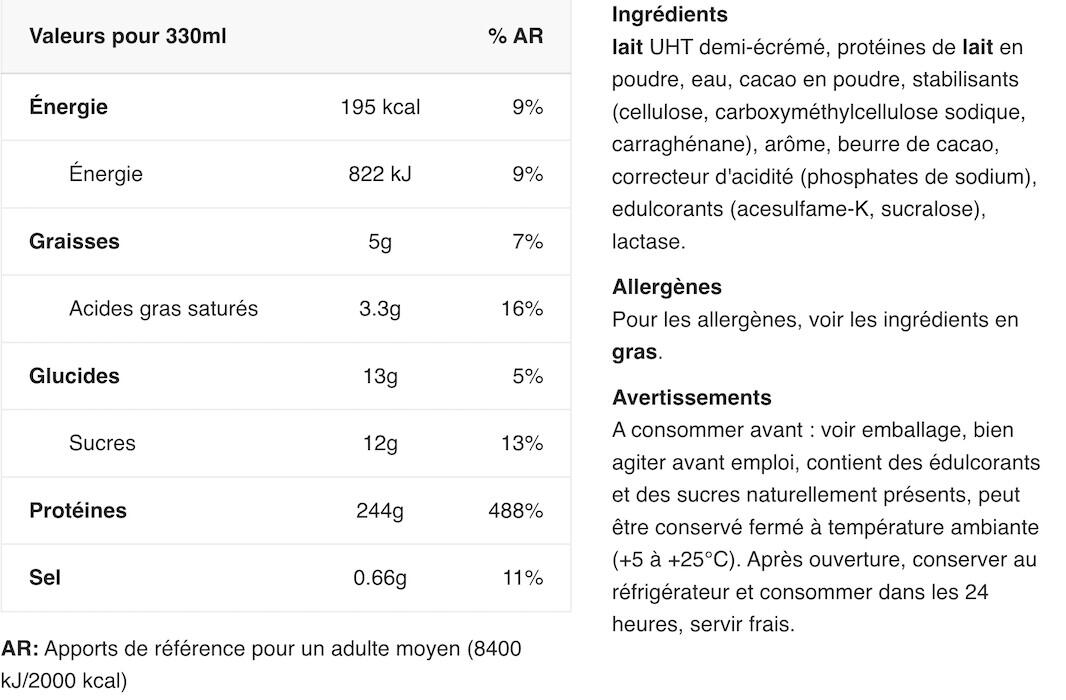This screenshot has height=700, width=1066.
Task: Click the '0.66g' salt value
Action: [380, 578]
